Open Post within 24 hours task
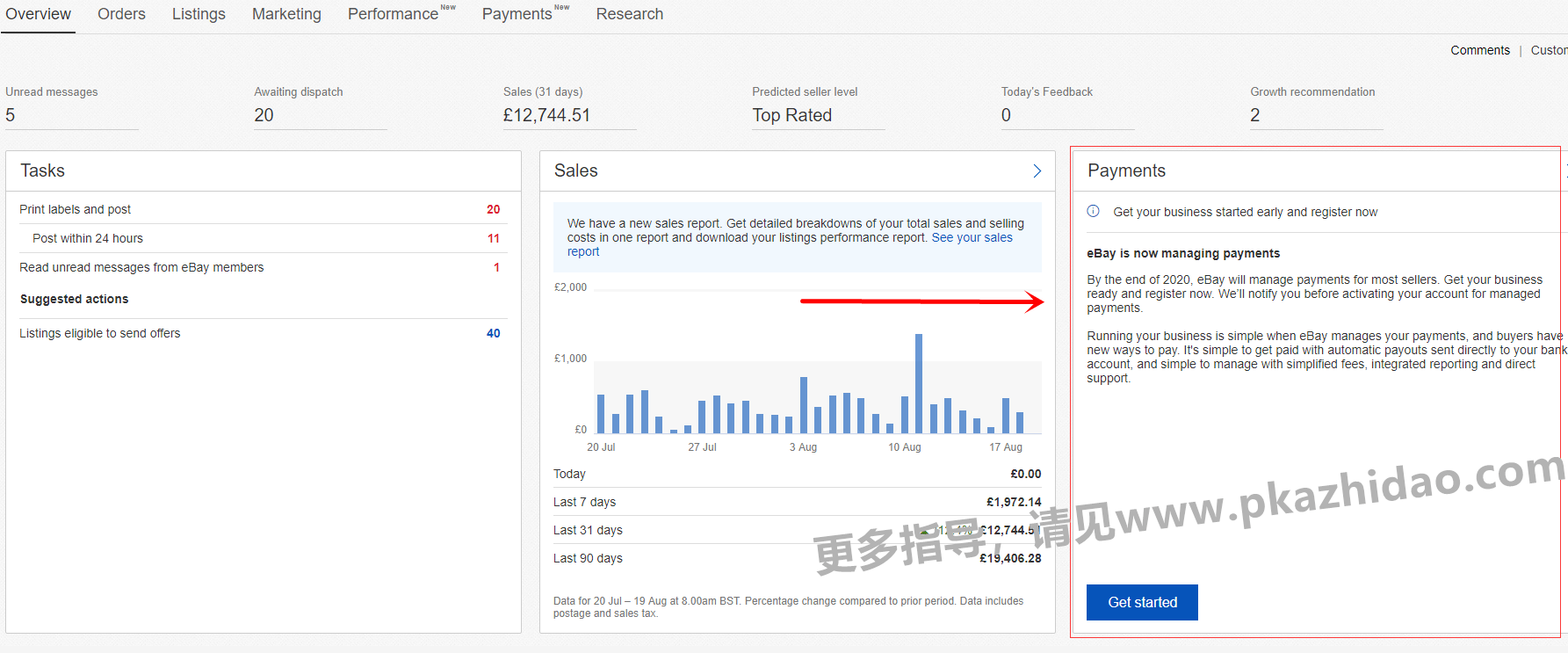1568x653 pixels. pos(88,238)
